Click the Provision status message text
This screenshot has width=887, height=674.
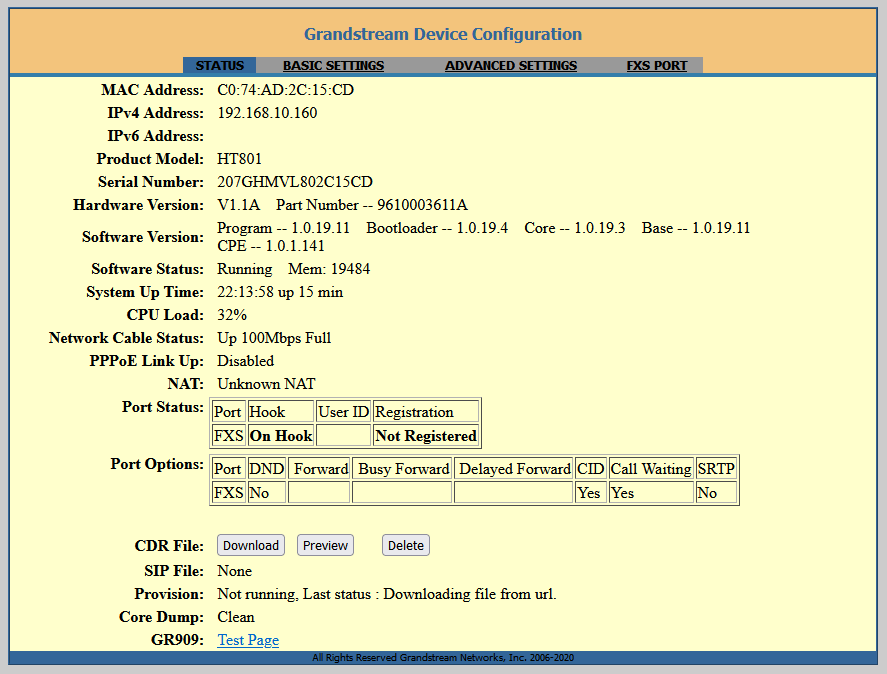coord(386,594)
